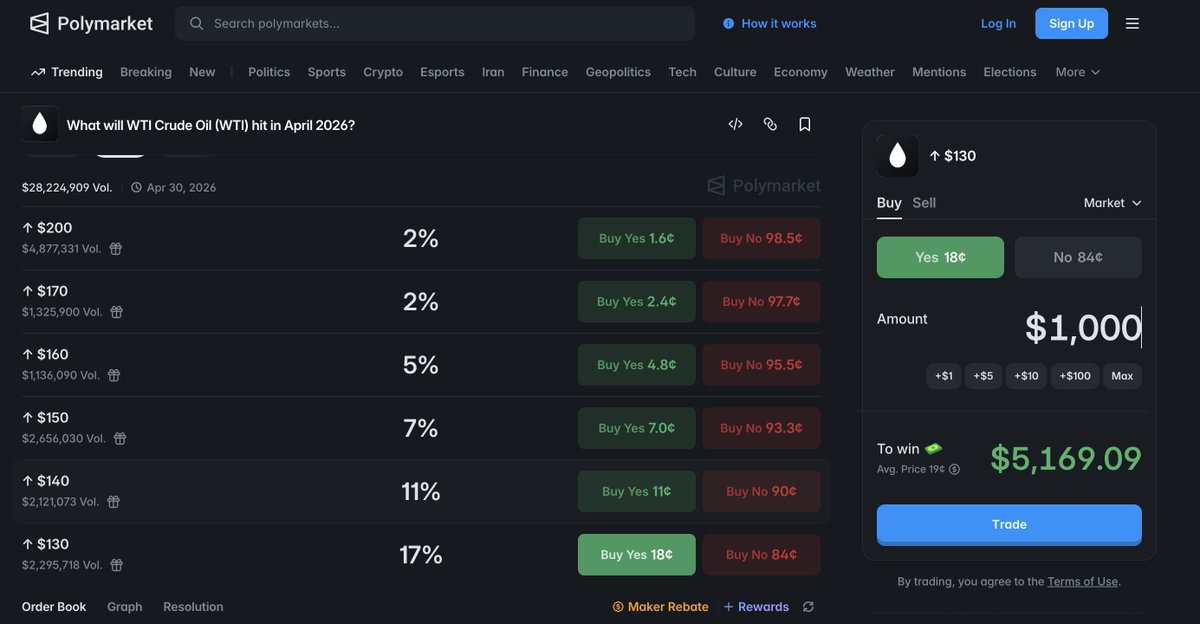This screenshot has height=624, width=1200.
Task: Switch to the Graph tab
Action: pyautogui.click(x=125, y=607)
